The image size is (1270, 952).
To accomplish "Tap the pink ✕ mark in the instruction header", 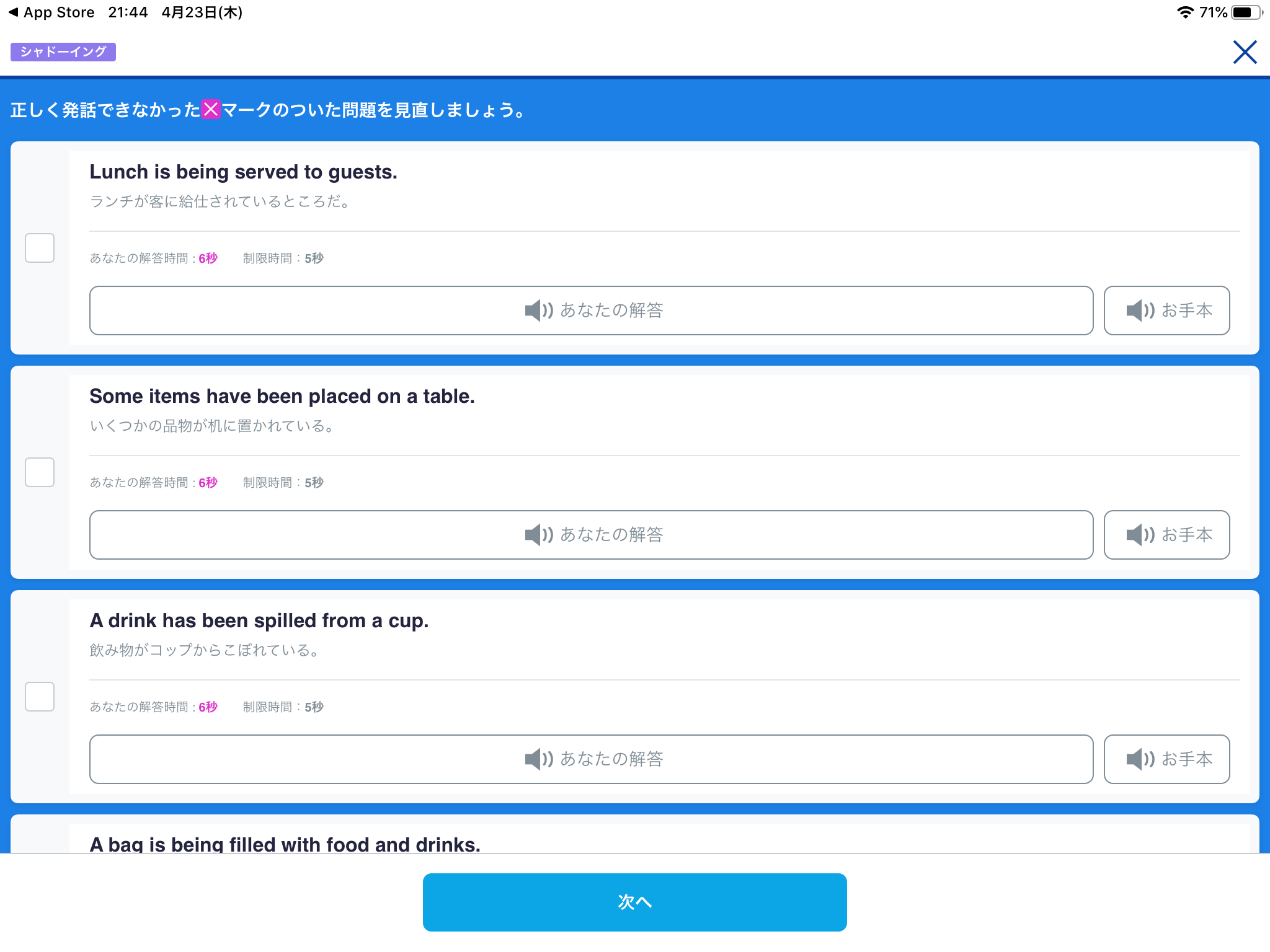I will [211, 109].
